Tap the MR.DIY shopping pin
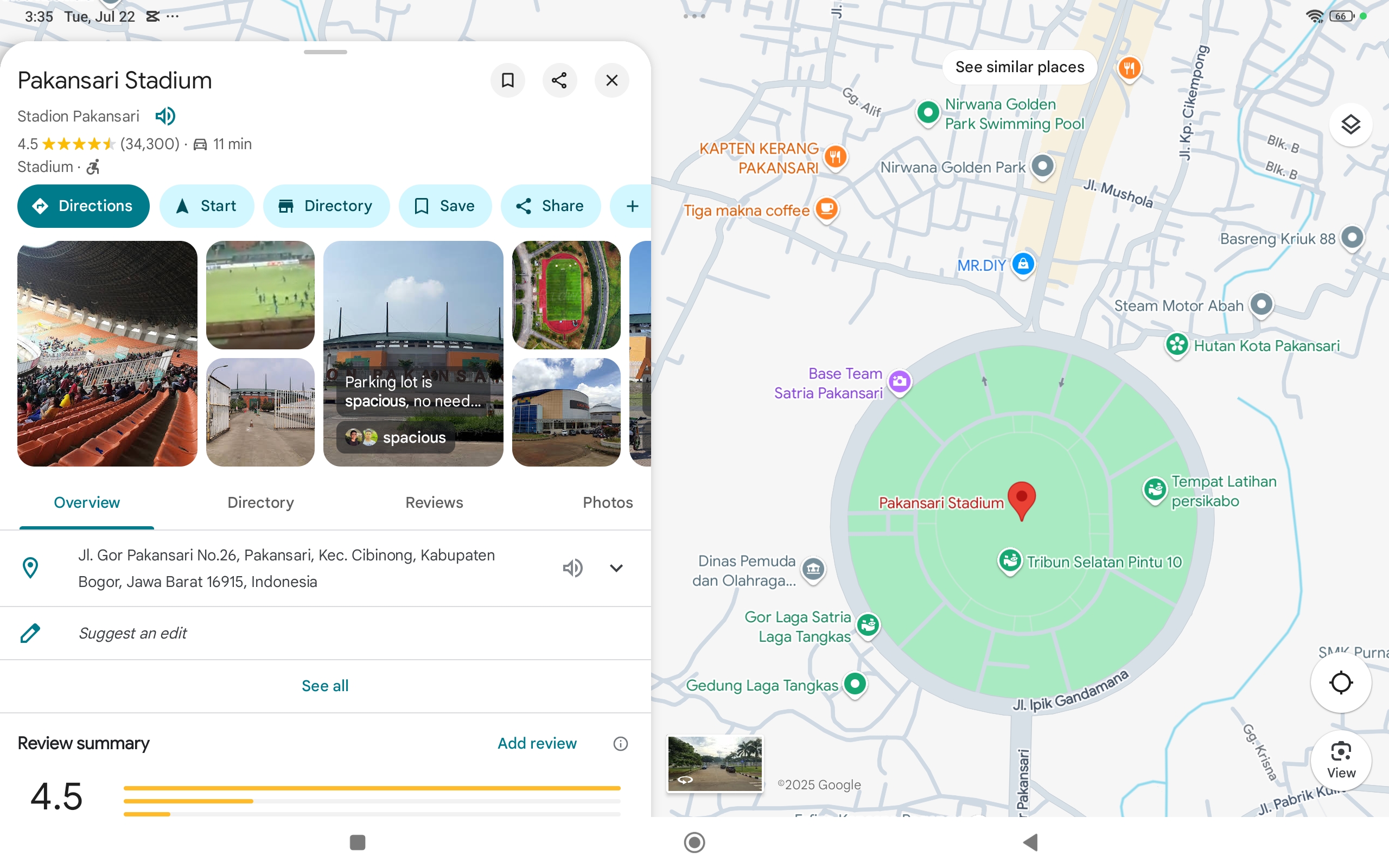 [1023, 264]
